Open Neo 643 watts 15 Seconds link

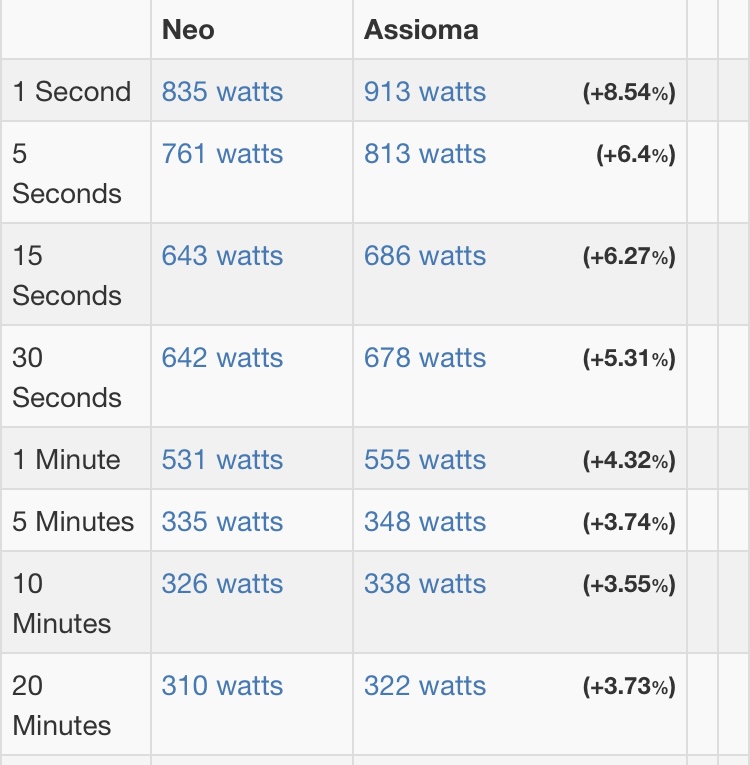coord(222,256)
